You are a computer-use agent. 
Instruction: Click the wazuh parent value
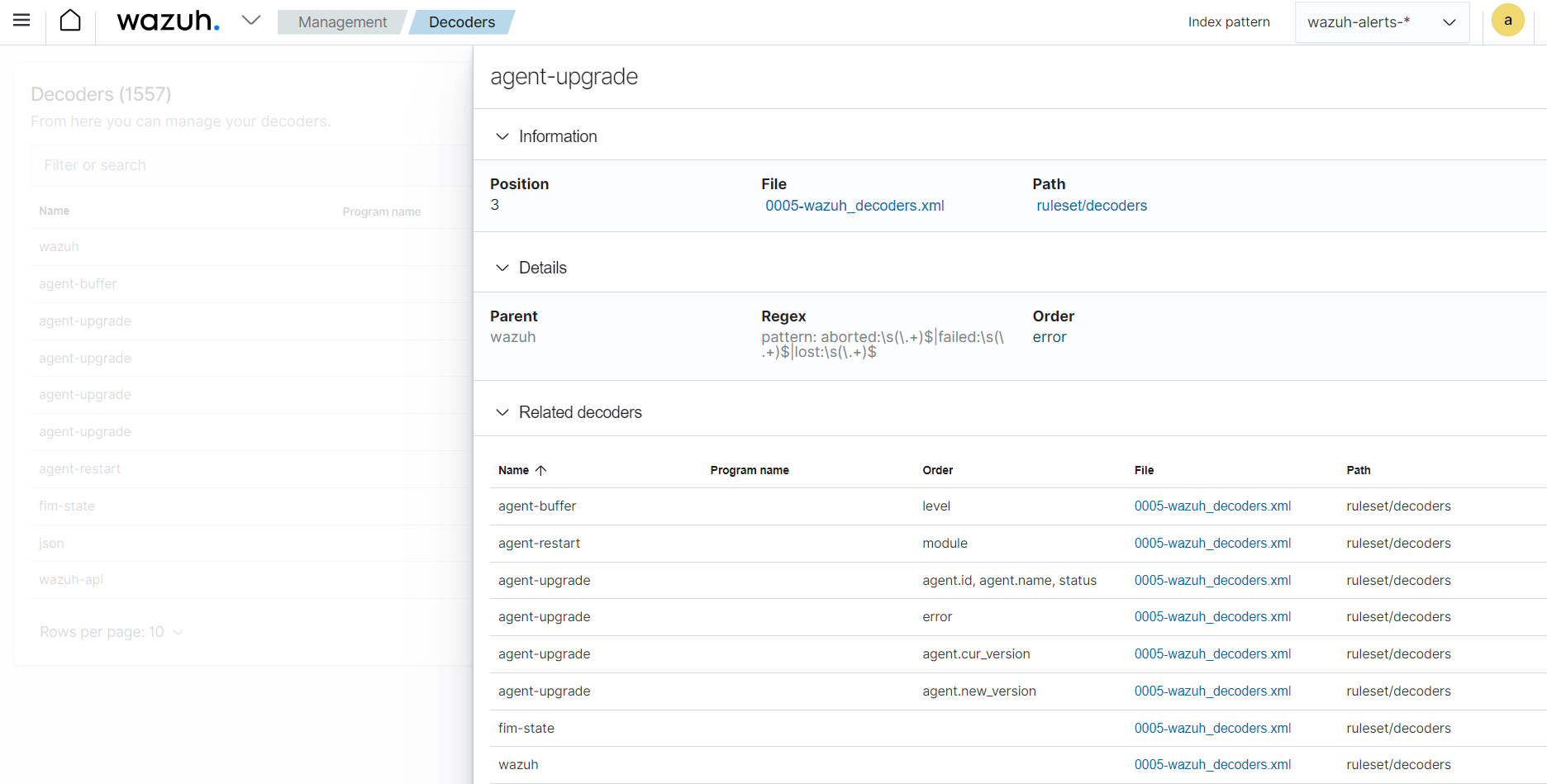coord(512,337)
